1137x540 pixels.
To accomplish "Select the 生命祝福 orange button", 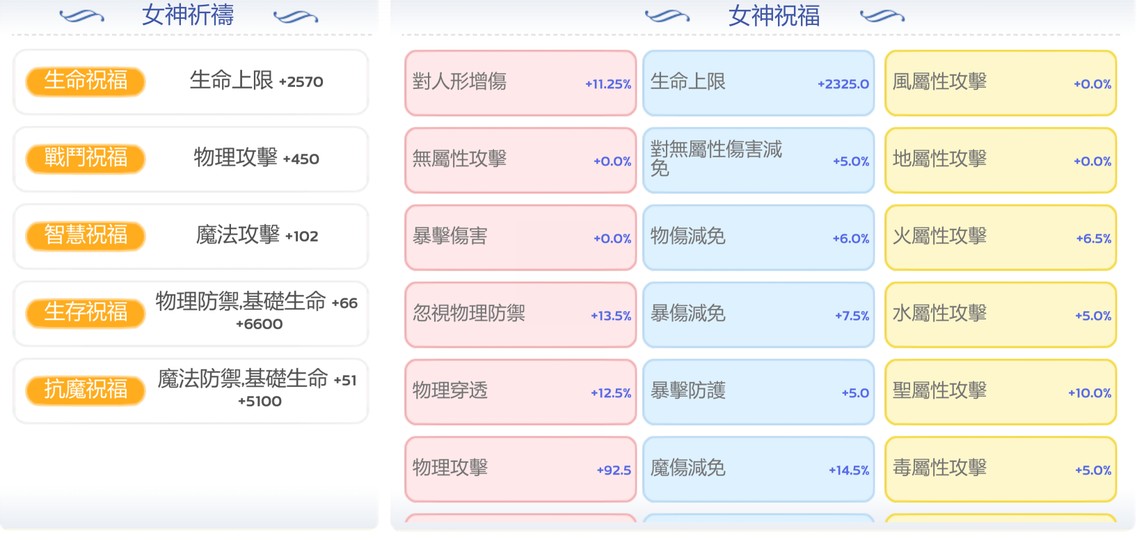I will [x=86, y=81].
